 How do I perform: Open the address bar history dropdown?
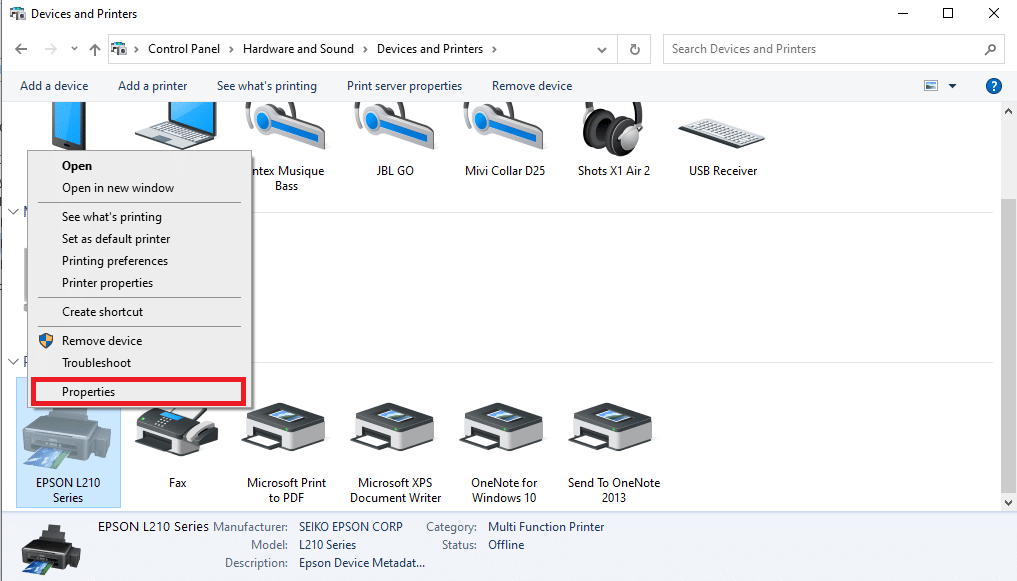(602, 49)
